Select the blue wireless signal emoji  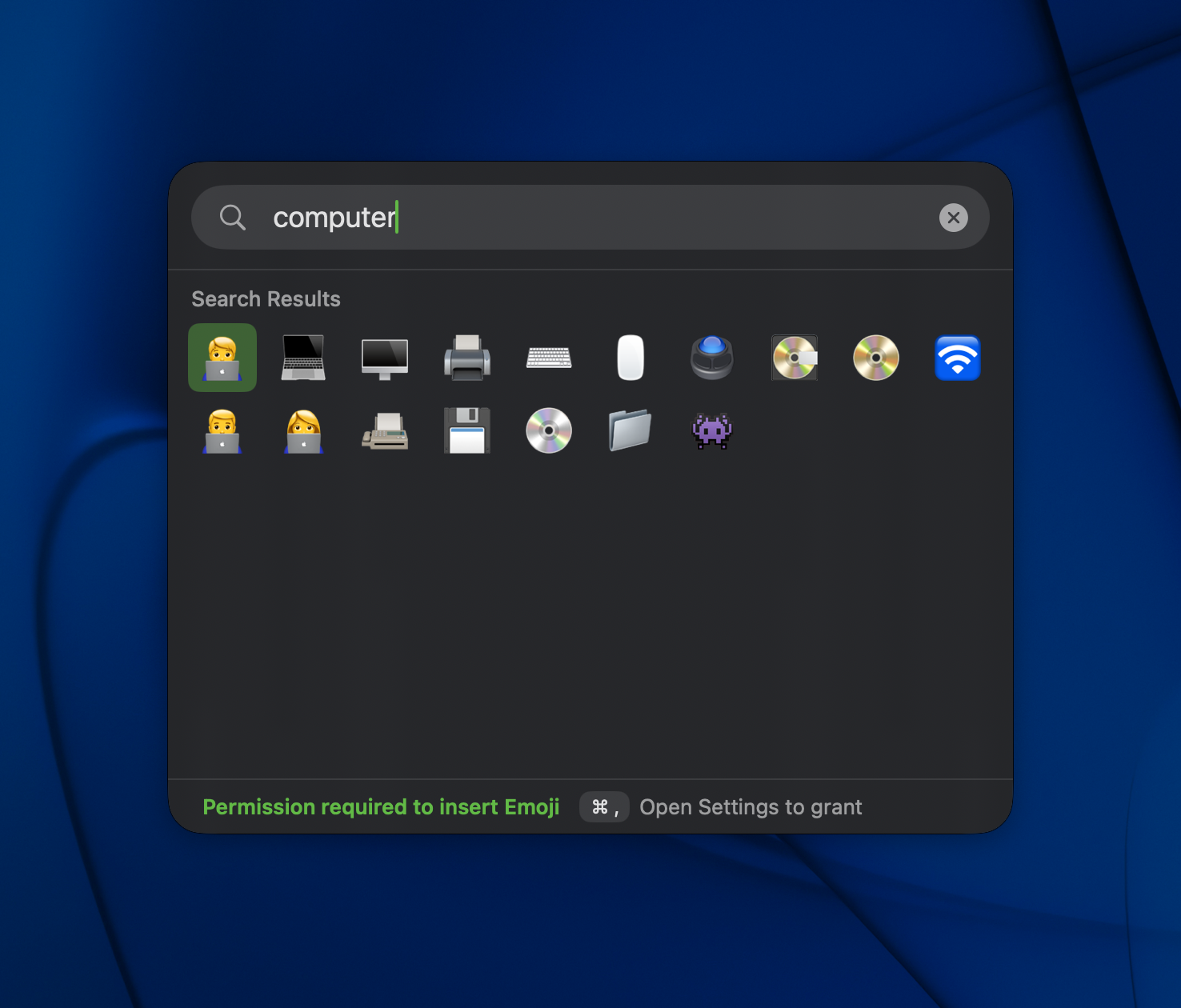[957, 358]
